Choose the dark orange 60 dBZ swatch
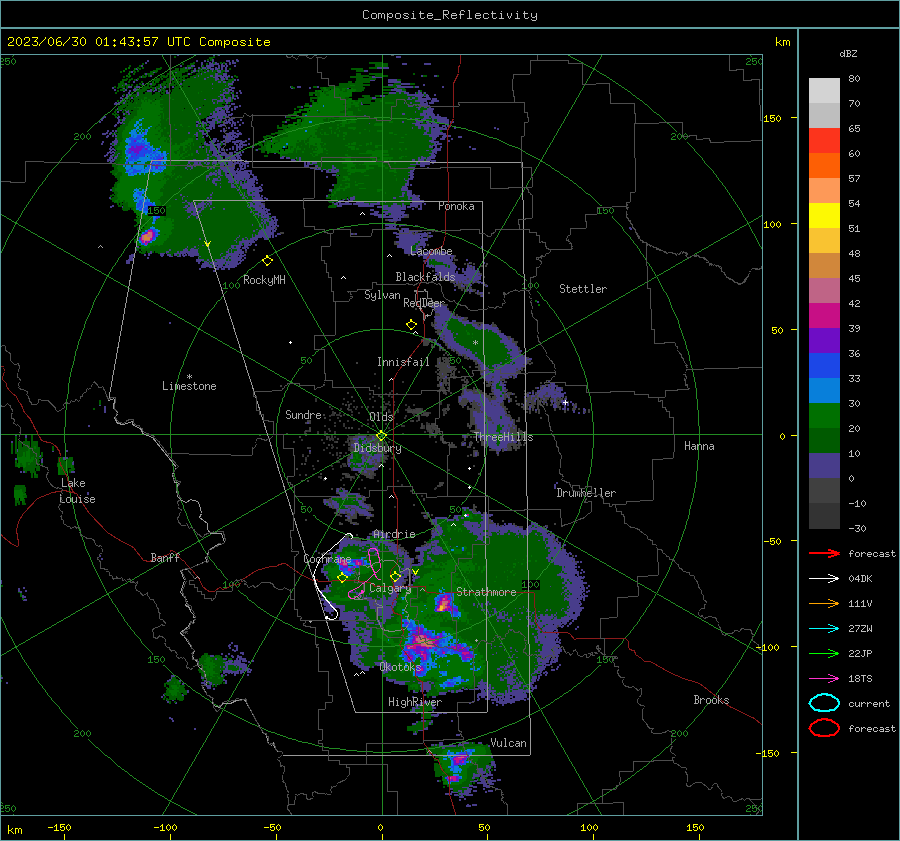The image size is (900, 841). (824, 165)
